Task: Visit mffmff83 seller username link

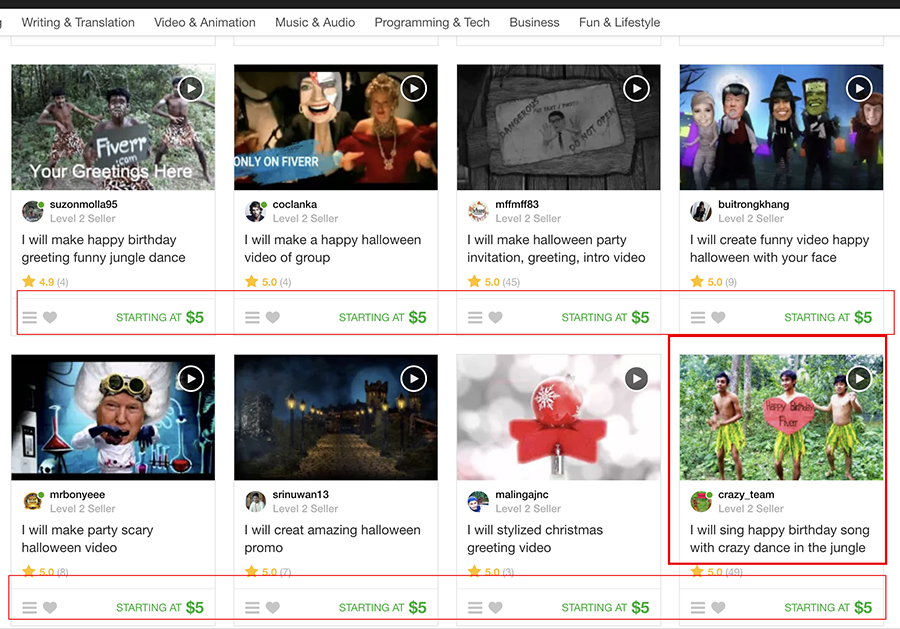Action: 517,204
